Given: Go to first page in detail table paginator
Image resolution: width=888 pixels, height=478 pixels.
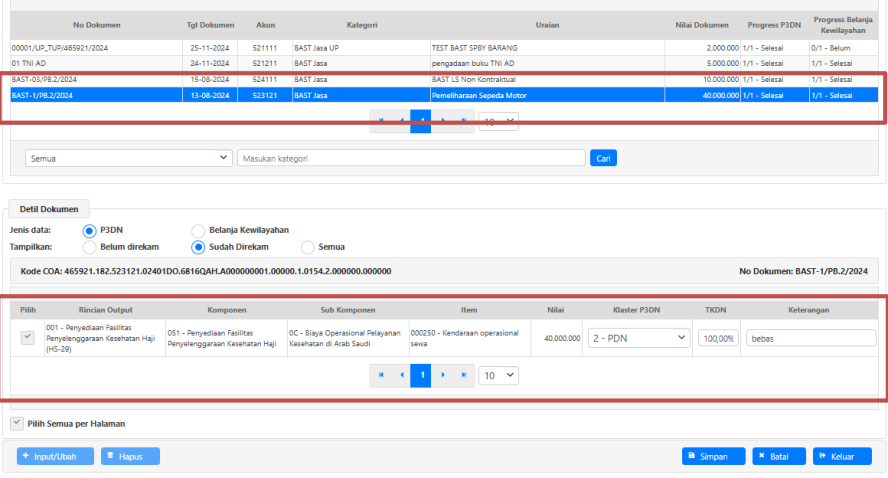Looking at the screenshot, I should [x=381, y=375].
